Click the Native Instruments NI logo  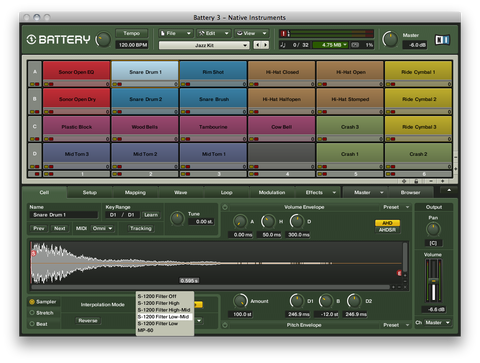(442, 40)
